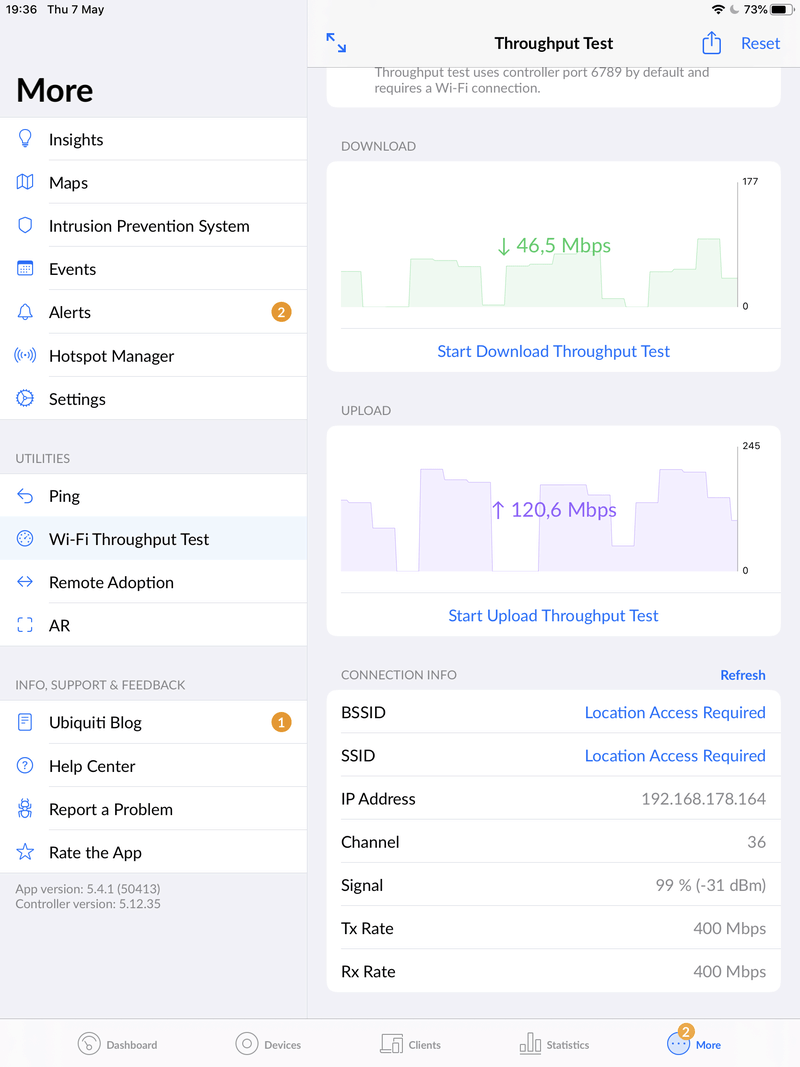
Task: Open Alerts with 2 notifications
Action: (x=153, y=312)
